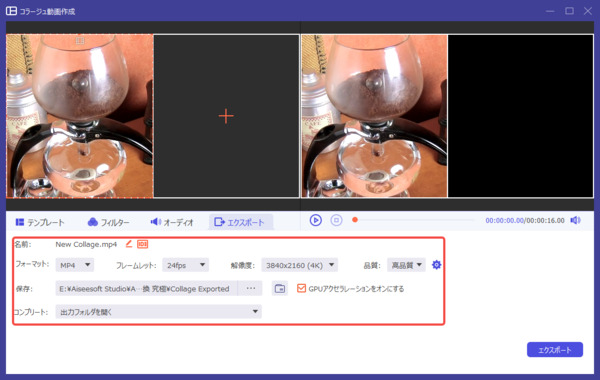
Task: Click the blue エクスポート button
Action: [555, 349]
